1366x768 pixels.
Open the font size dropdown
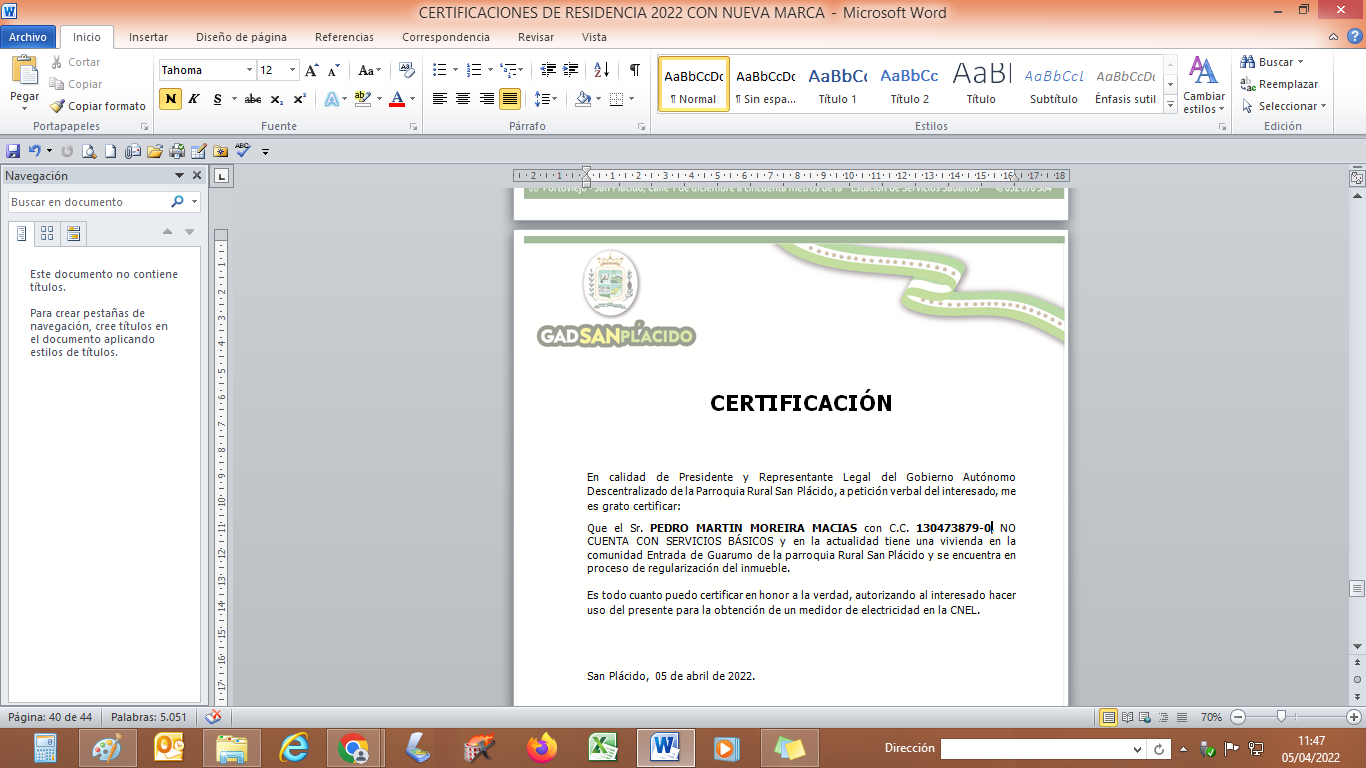click(292, 70)
